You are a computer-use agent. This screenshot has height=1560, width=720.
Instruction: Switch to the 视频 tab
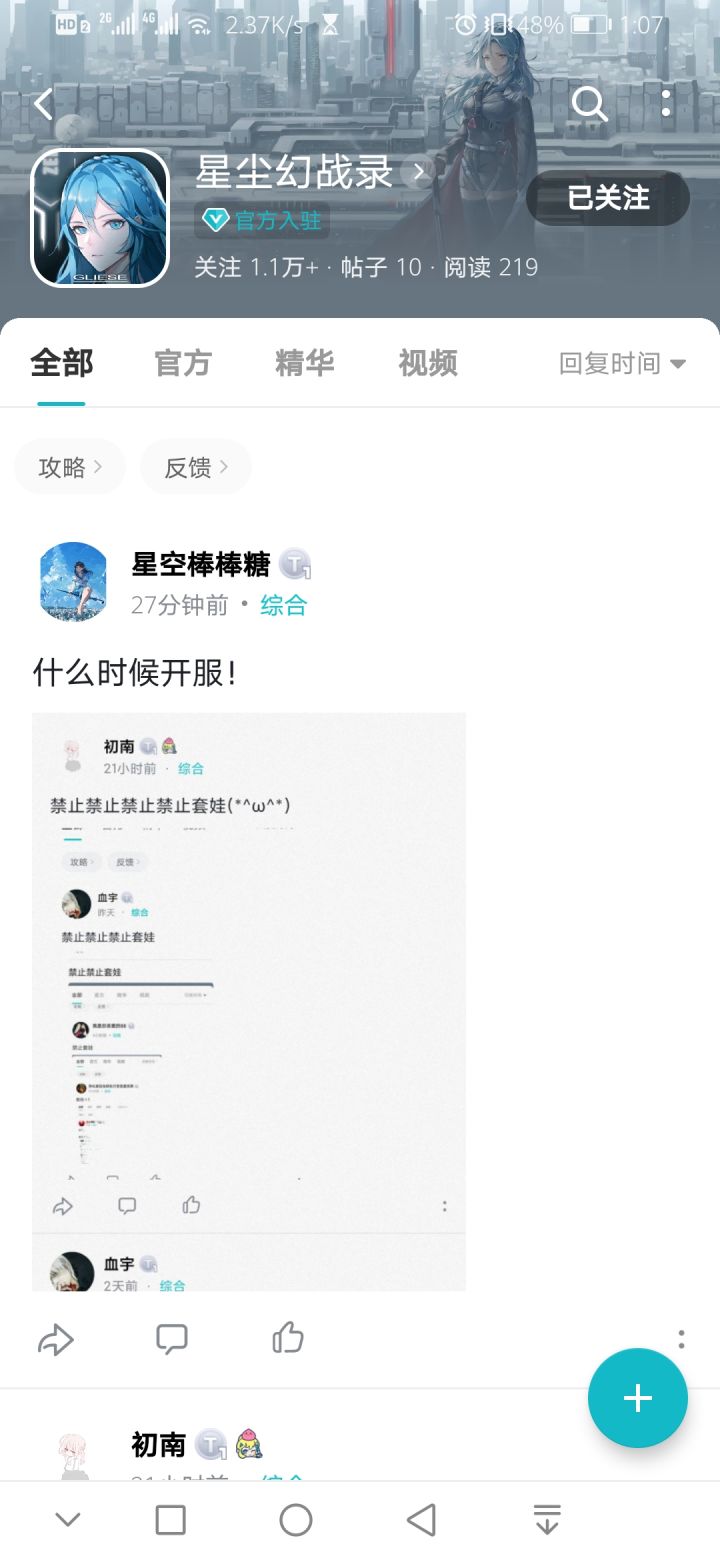pyautogui.click(x=428, y=363)
